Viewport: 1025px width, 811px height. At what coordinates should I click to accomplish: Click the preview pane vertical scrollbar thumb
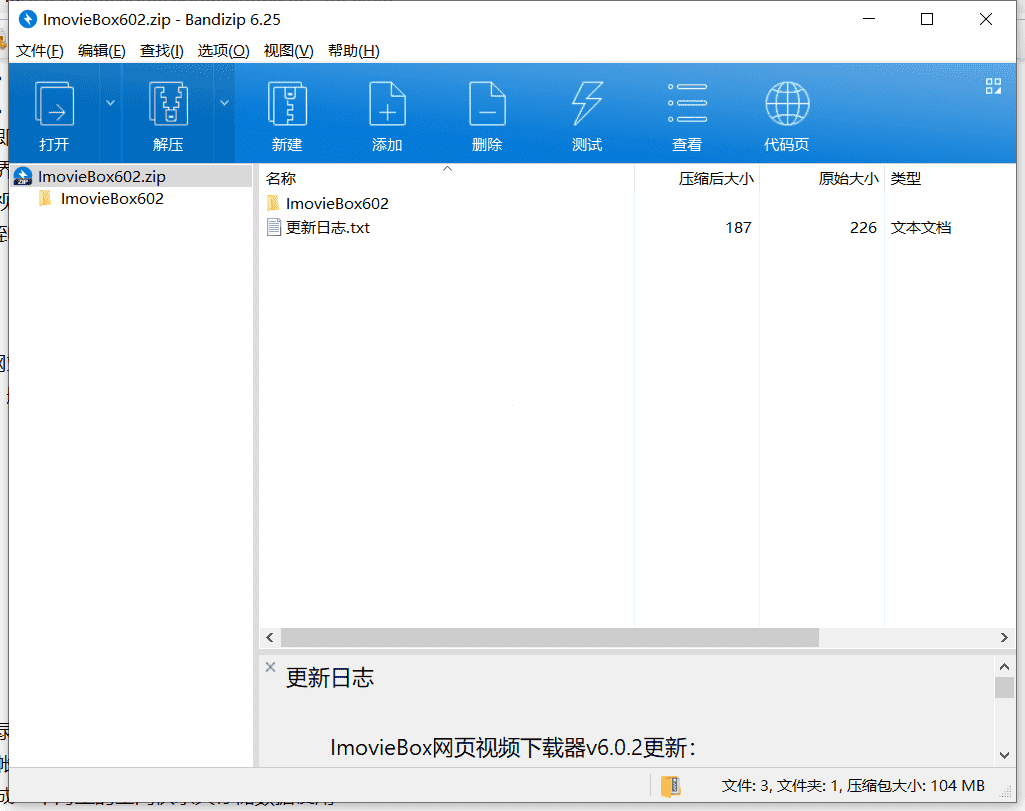click(x=1005, y=687)
